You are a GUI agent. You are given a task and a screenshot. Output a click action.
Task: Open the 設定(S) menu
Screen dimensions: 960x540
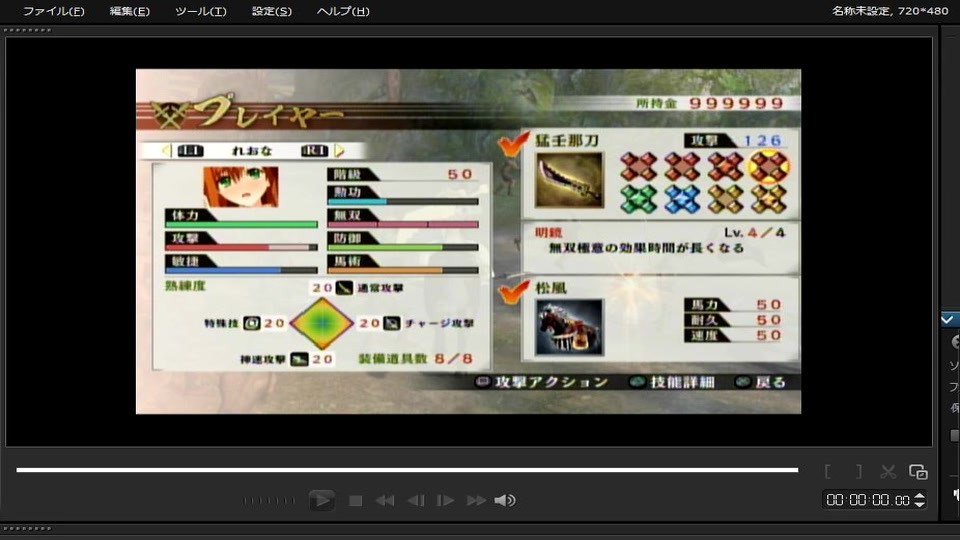pyautogui.click(x=272, y=11)
